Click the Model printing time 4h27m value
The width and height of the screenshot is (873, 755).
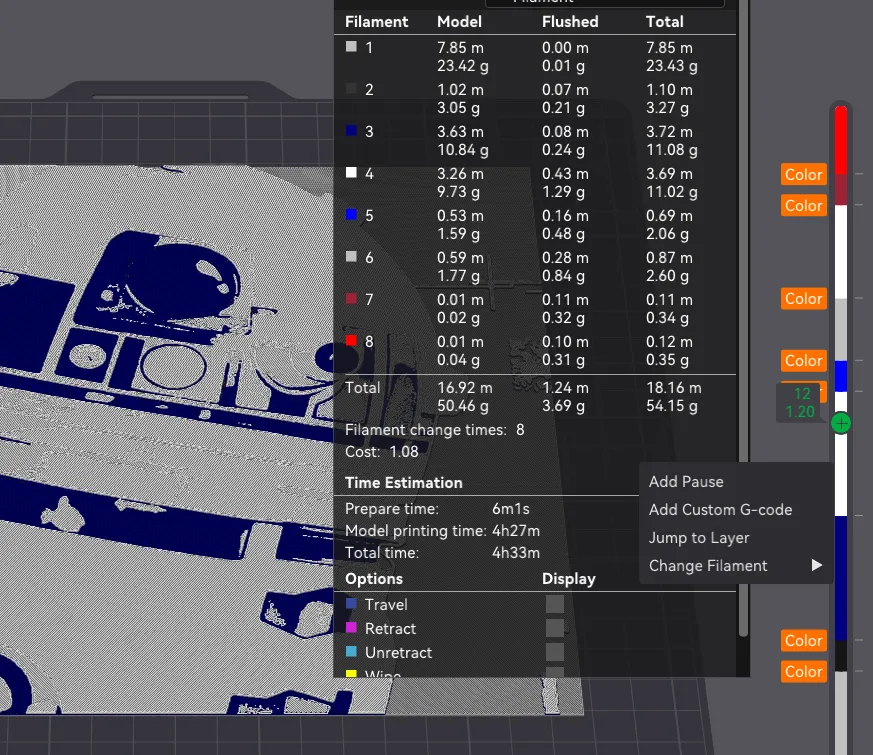pyautogui.click(x=516, y=531)
